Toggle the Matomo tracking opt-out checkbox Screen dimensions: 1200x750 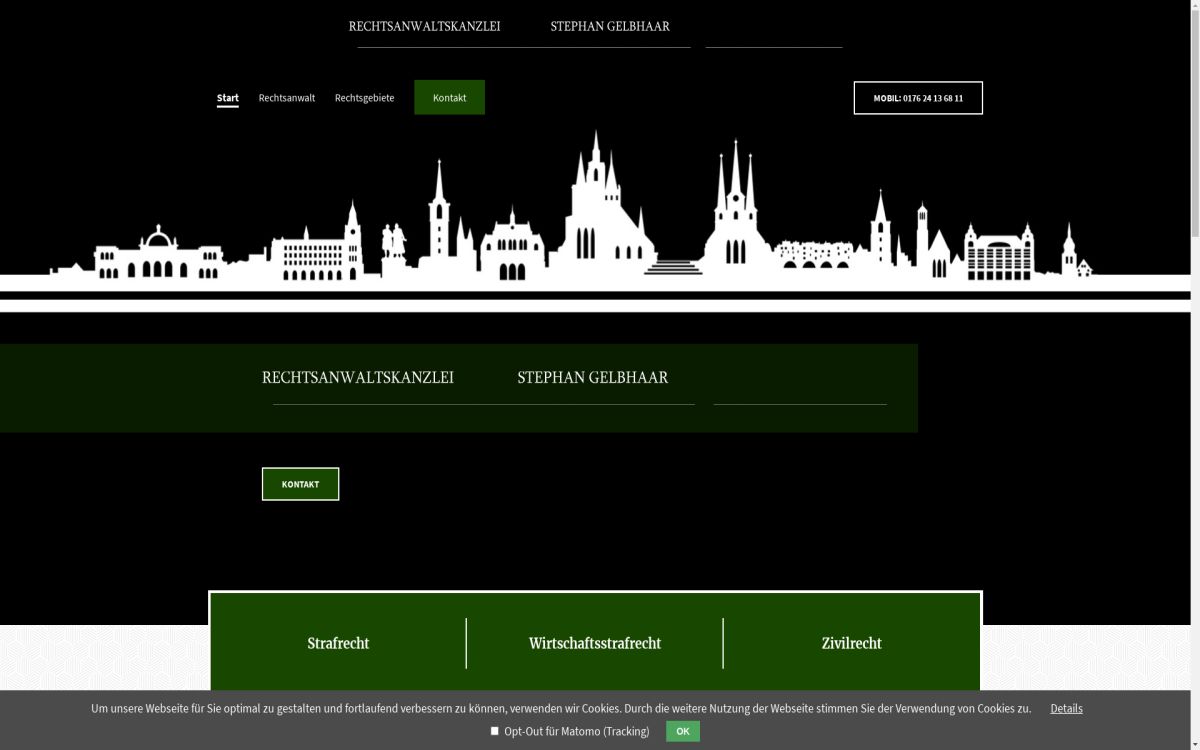tap(494, 731)
